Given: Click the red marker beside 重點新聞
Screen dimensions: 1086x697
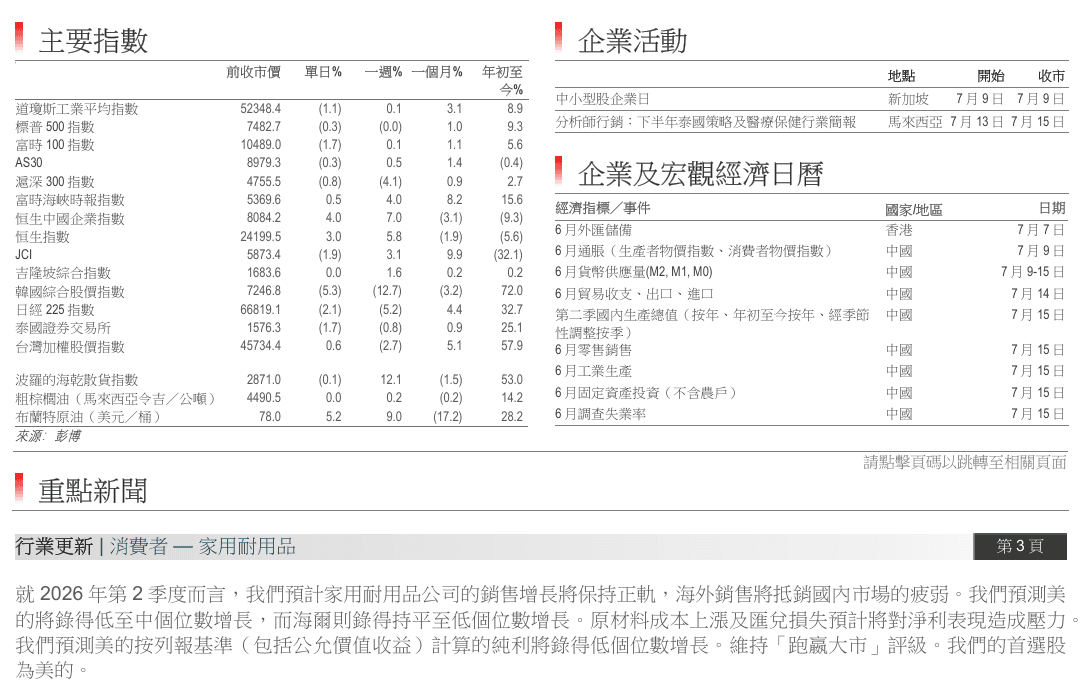Looking at the screenshot, I should [x=19, y=488].
